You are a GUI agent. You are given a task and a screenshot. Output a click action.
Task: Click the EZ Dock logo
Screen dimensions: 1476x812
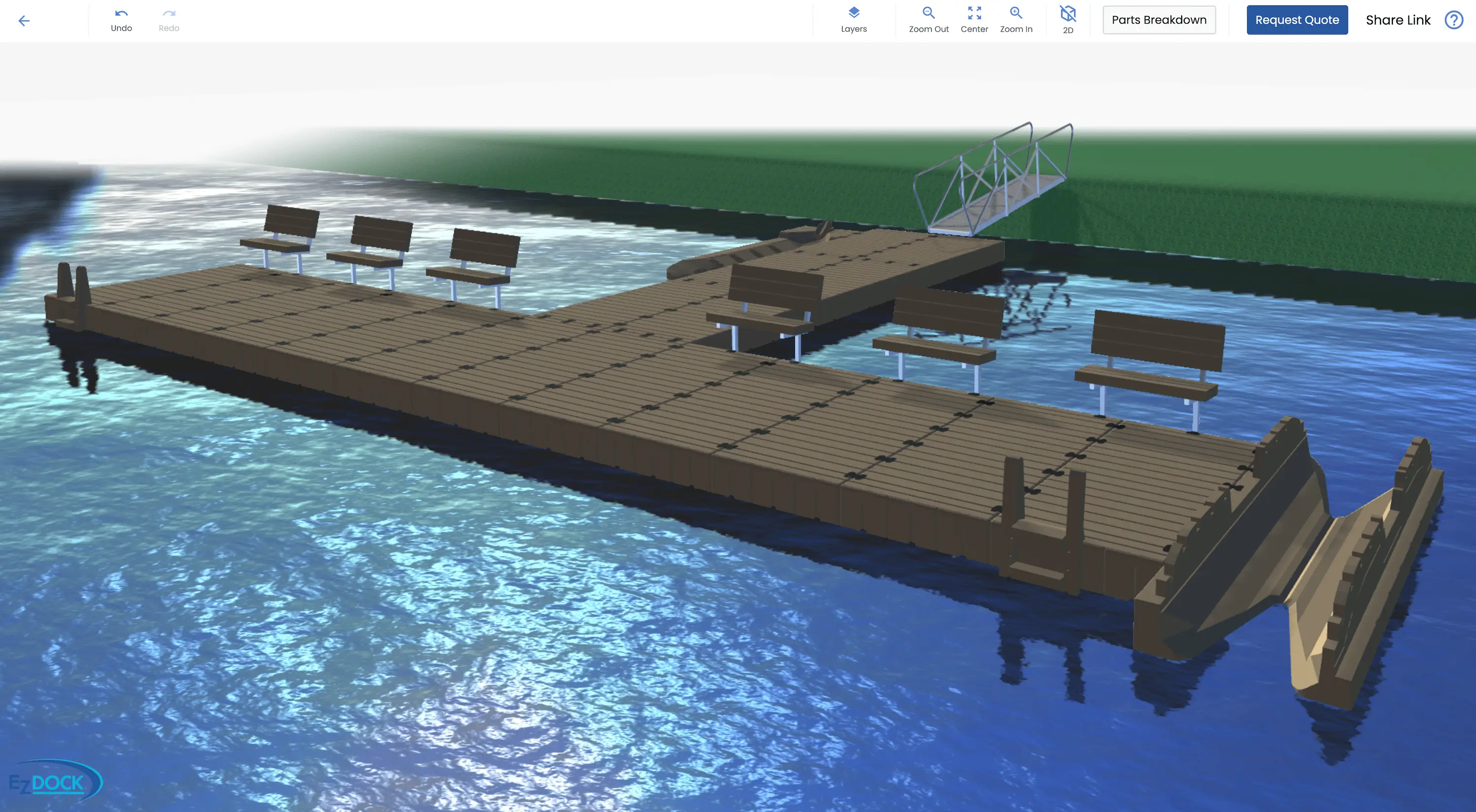[x=55, y=781]
